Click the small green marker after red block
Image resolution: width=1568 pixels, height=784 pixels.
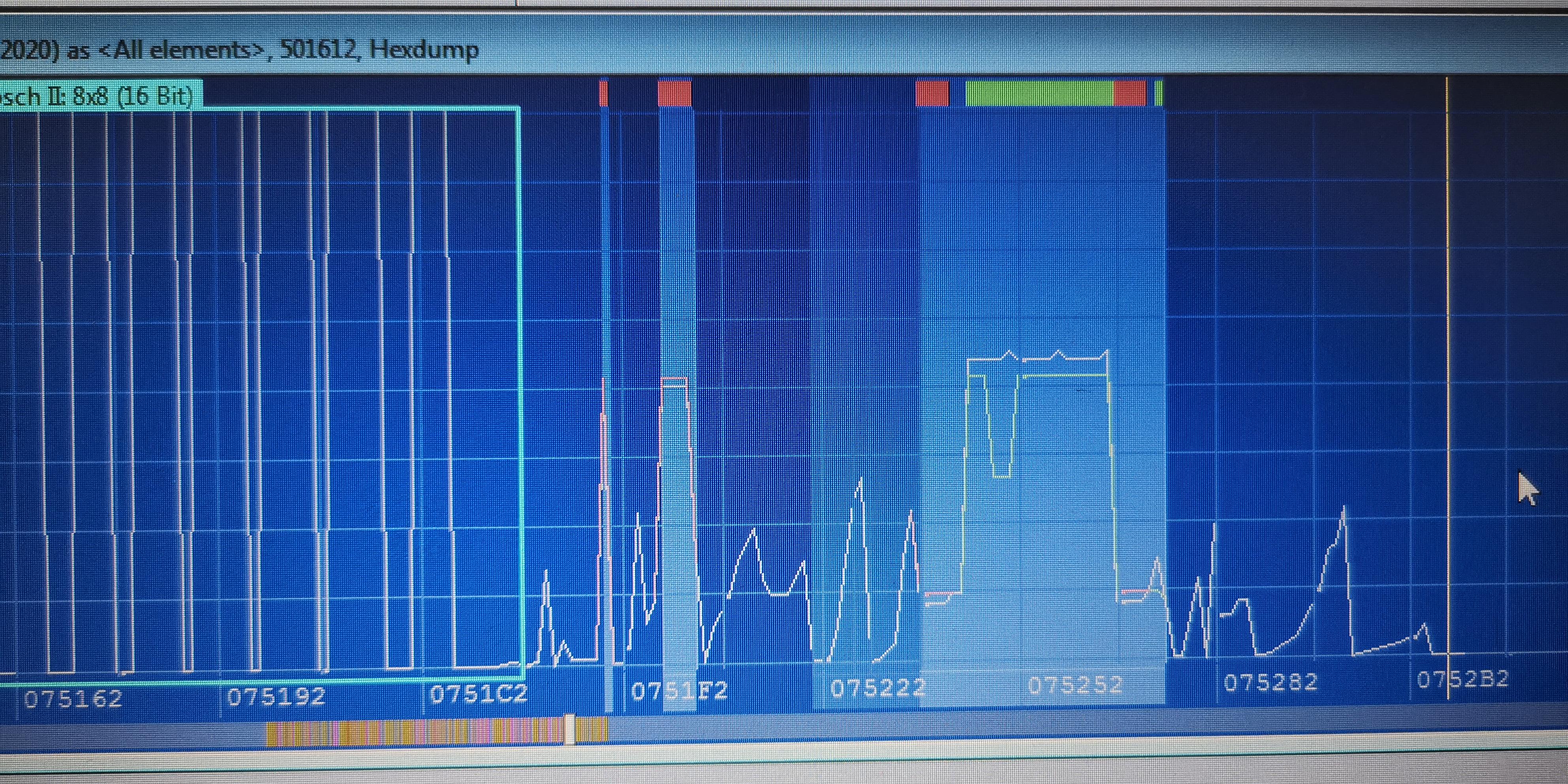click(1159, 93)
